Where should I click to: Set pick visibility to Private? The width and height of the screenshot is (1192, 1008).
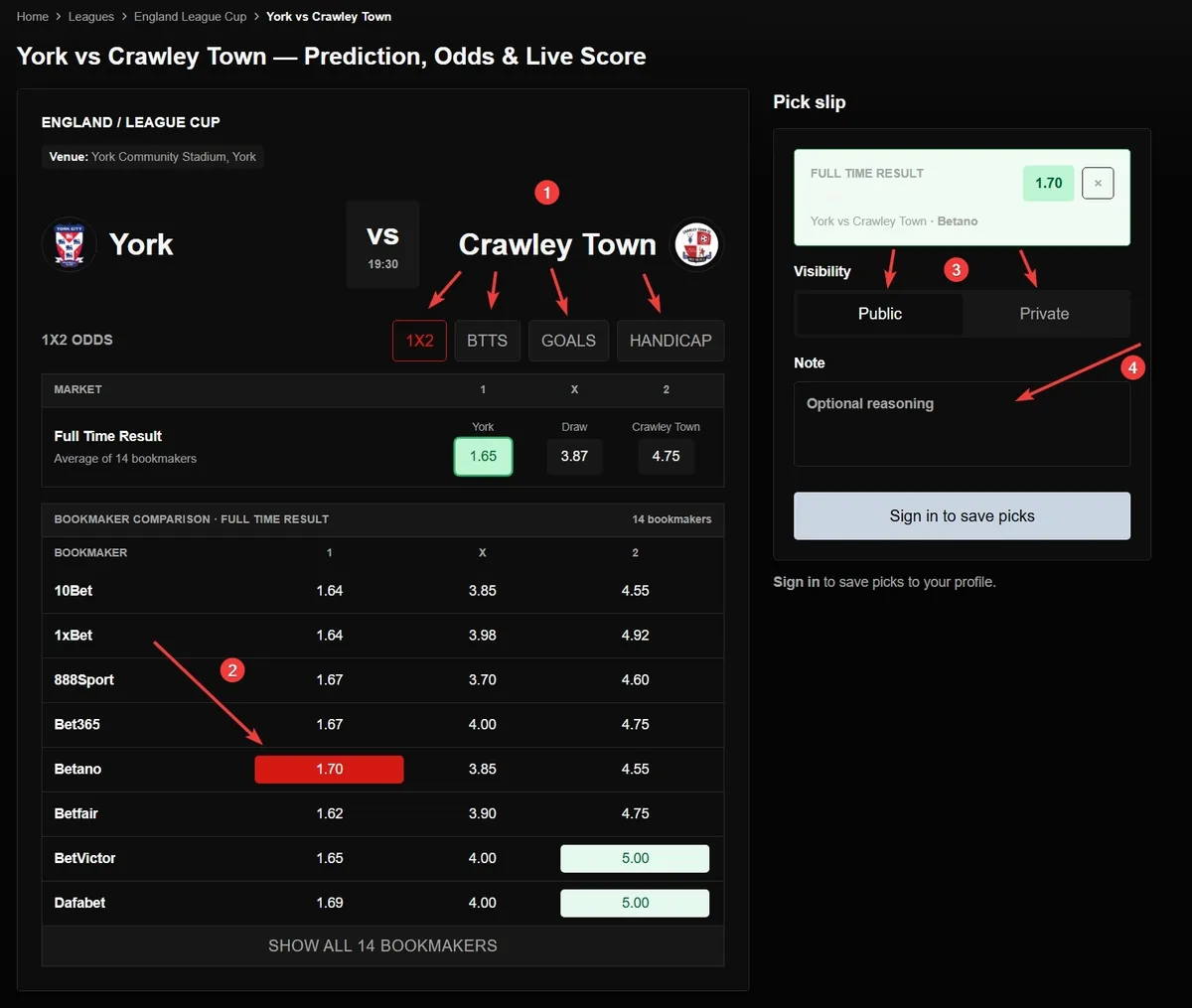click(x=1044, y=314)
